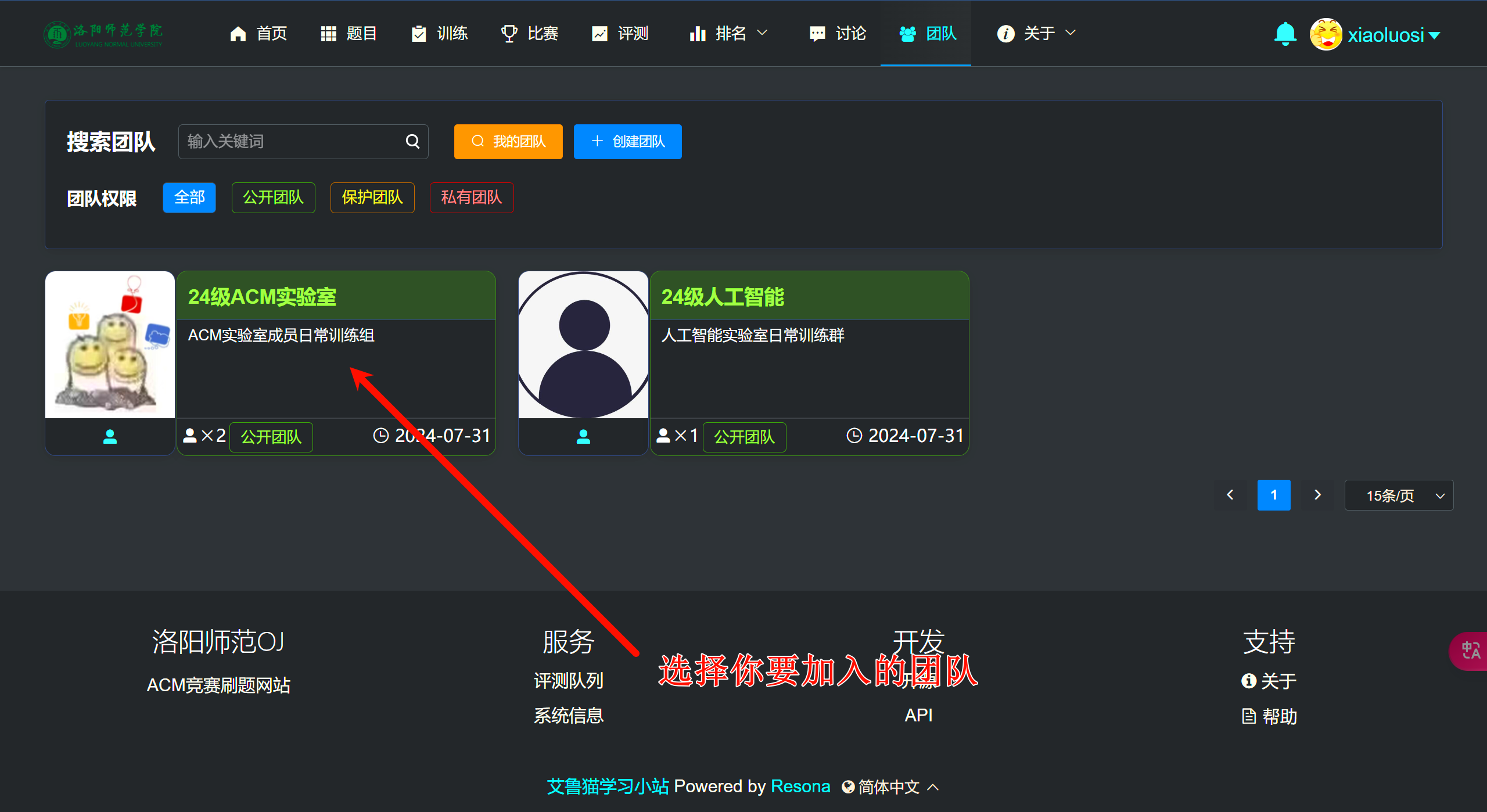Click the 创建团队 button

tap(627, 141)
